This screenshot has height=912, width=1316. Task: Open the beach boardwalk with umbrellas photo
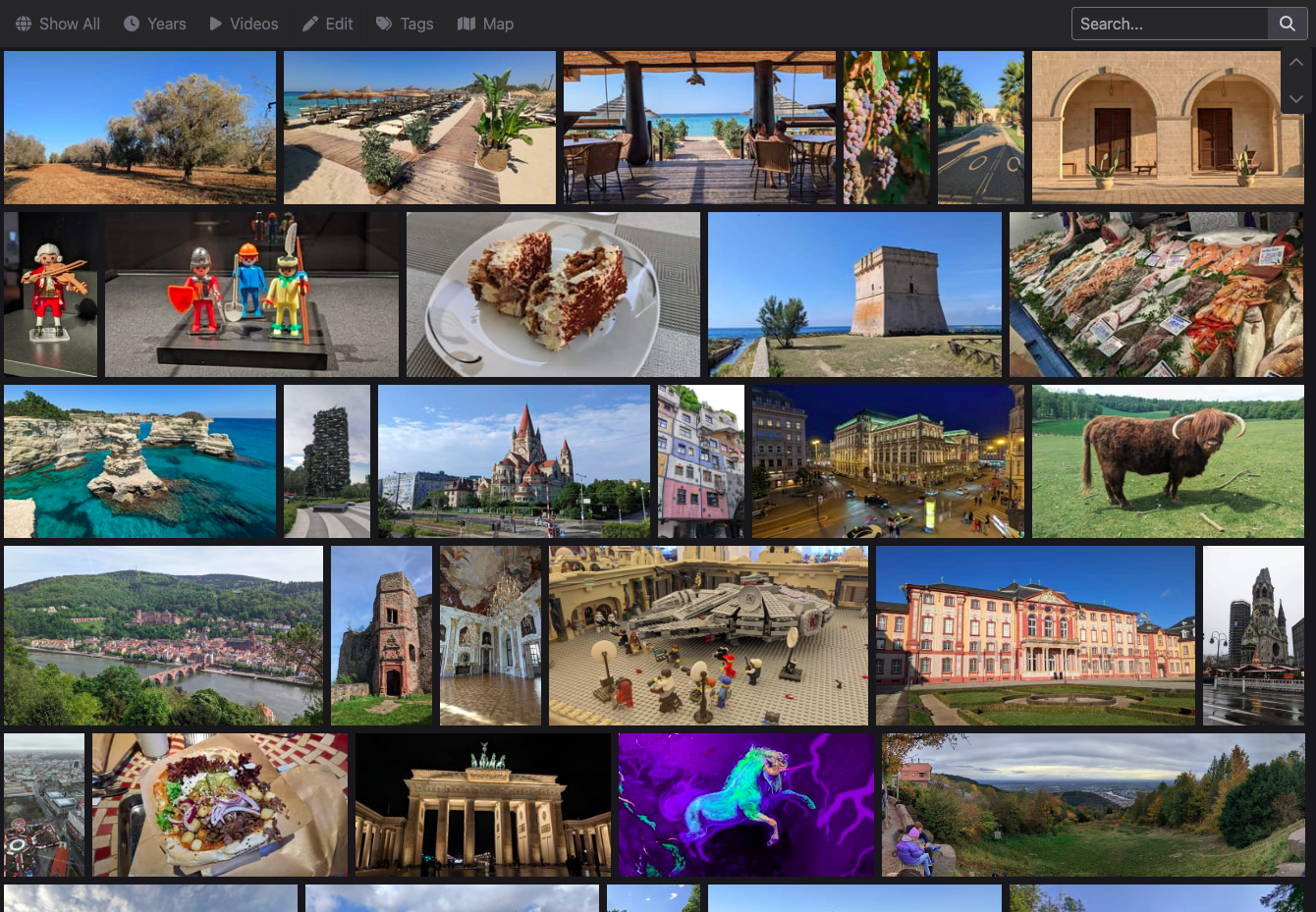(x=419, y=128)
